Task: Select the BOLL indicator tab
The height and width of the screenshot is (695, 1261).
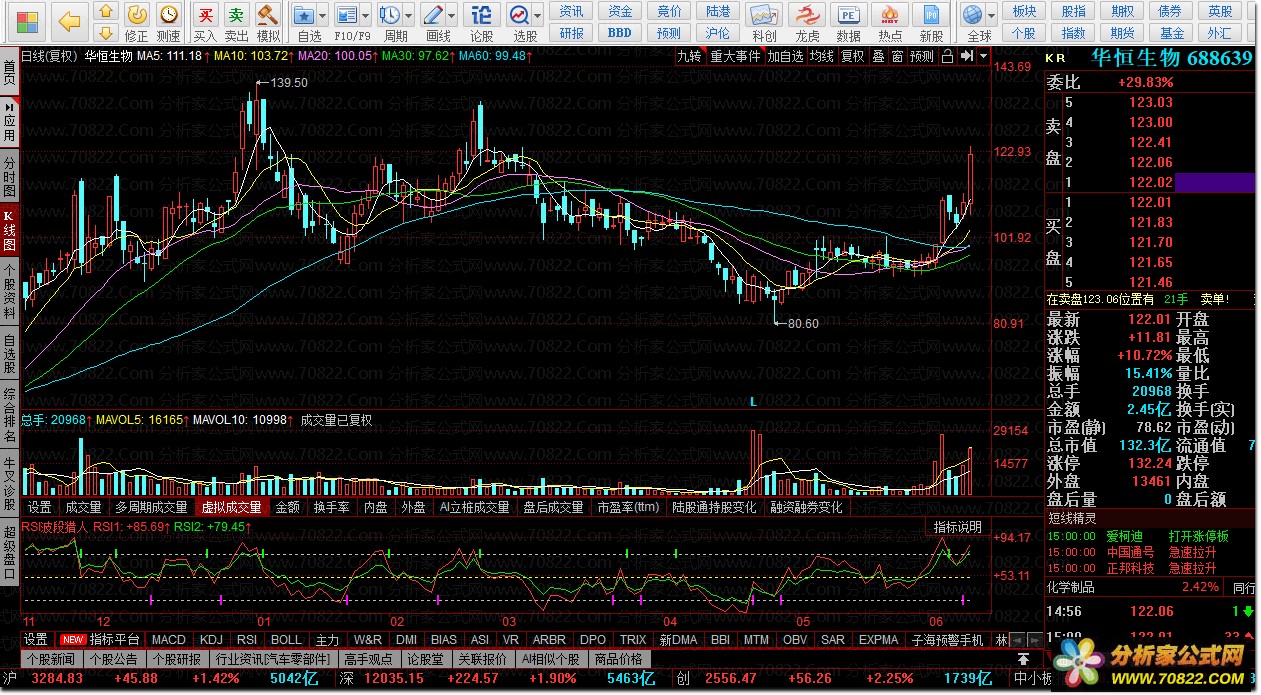Action: (286, 639)
